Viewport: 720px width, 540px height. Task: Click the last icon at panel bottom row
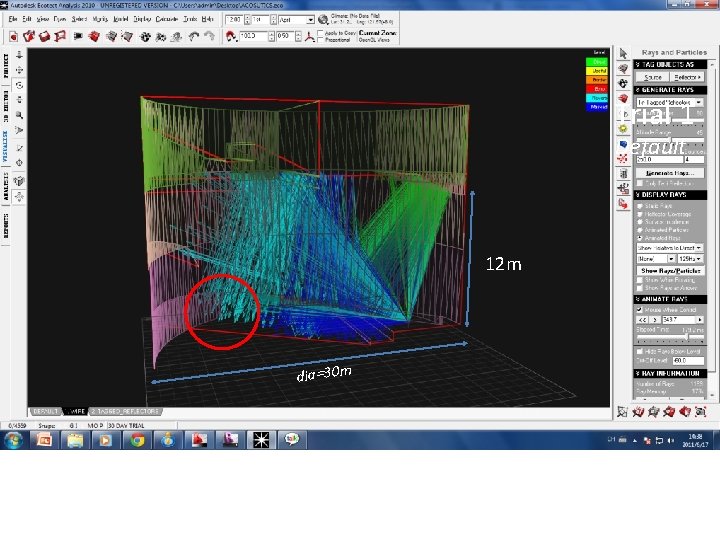coord(700,411)
